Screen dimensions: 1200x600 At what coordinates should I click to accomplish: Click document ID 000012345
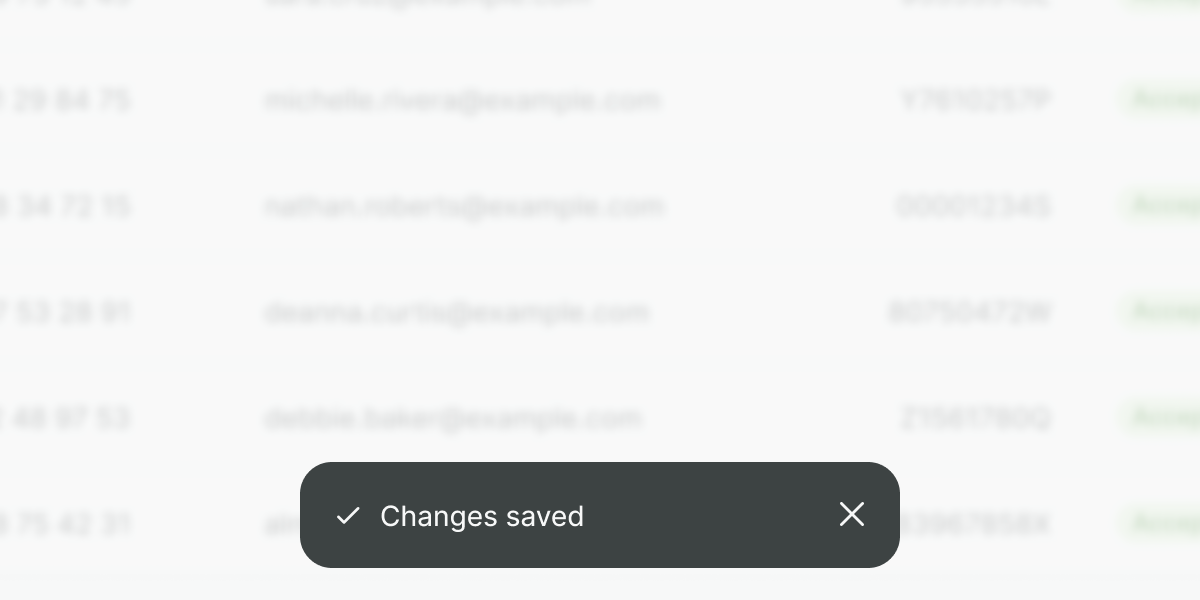(973, 206)
